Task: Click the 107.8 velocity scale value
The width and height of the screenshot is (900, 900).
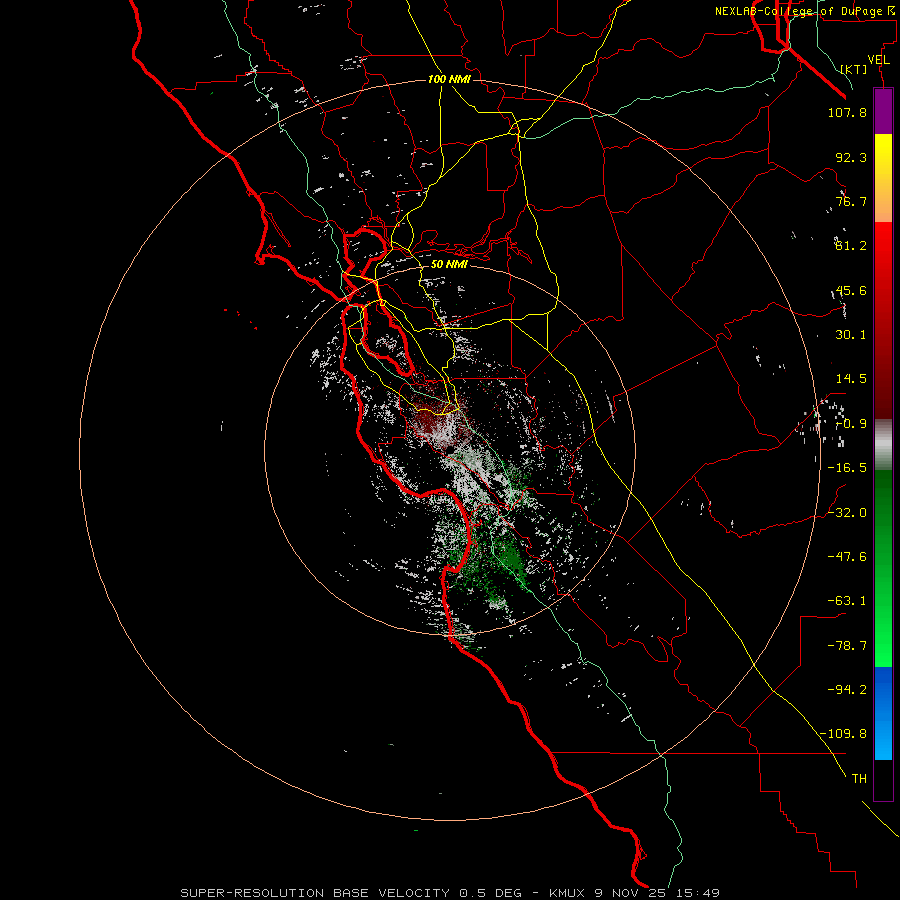Action: click(x=847, y=112)
